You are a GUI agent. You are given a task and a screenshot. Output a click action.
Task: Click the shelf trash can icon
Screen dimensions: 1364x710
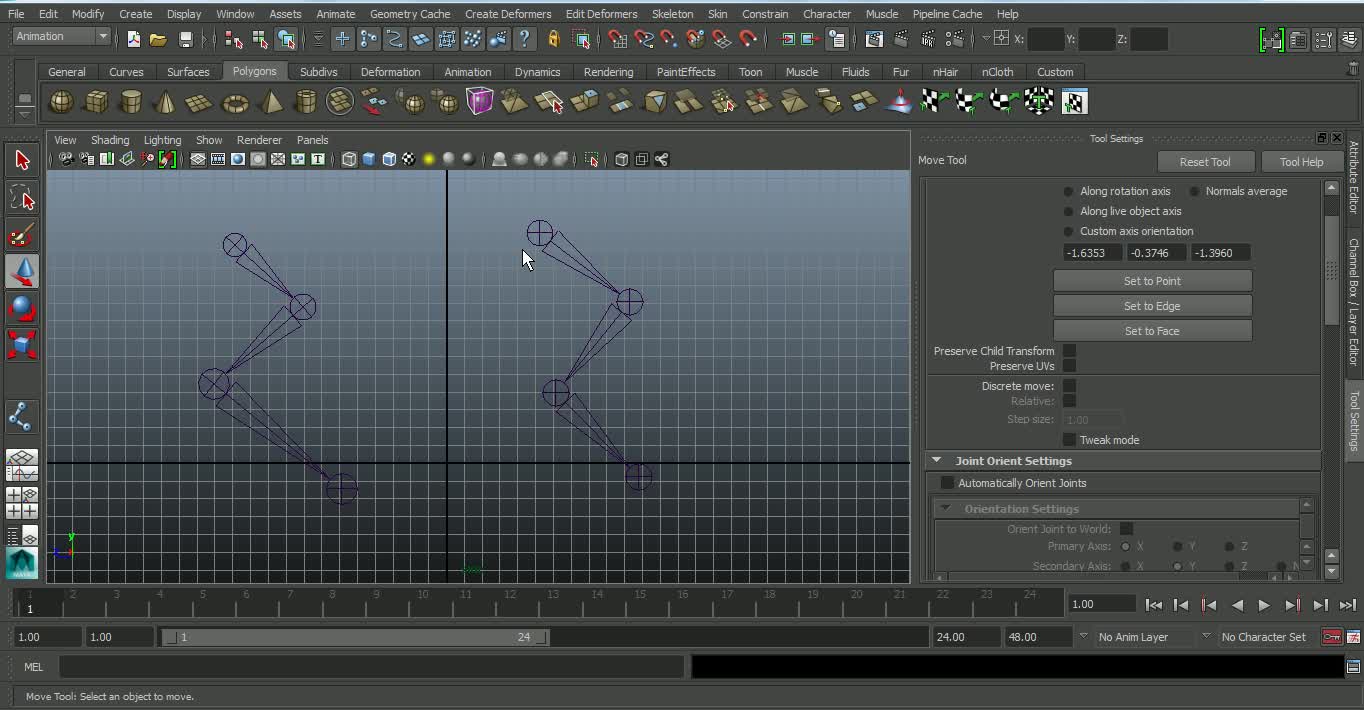[1353, 71]
